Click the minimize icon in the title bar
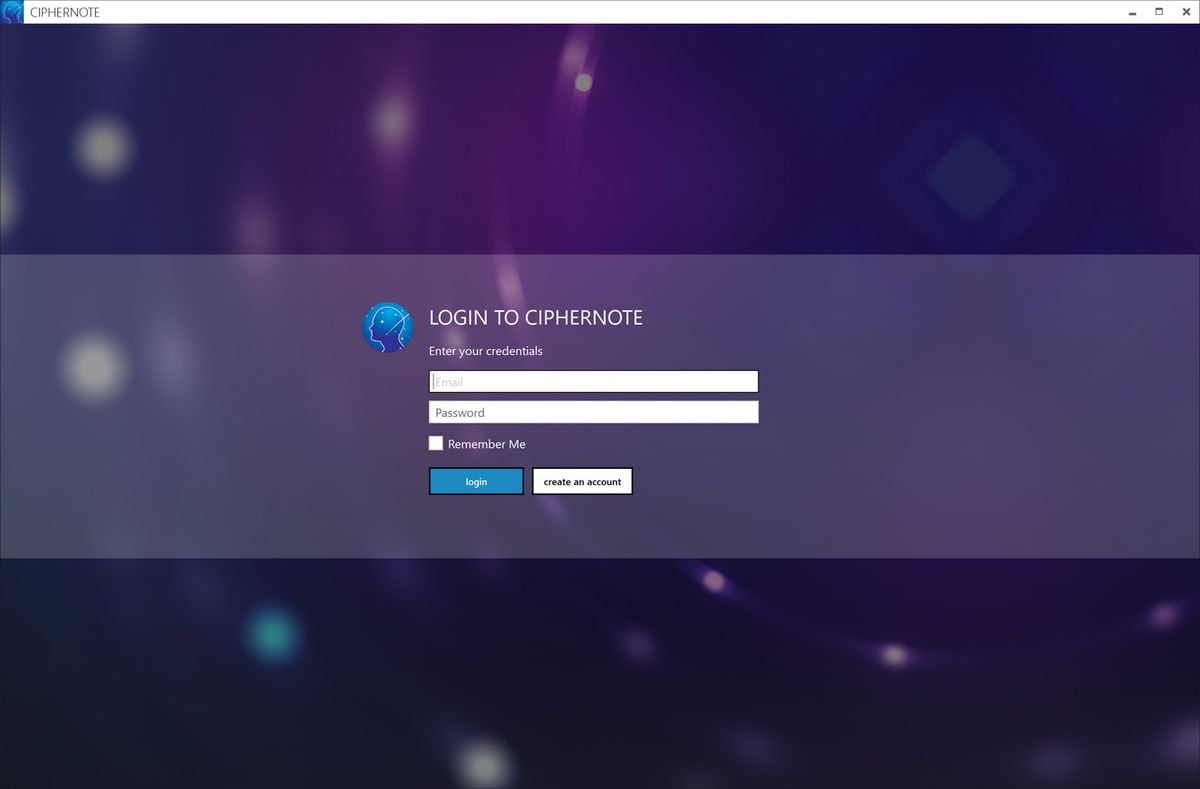 click(x=1131, y=11)
